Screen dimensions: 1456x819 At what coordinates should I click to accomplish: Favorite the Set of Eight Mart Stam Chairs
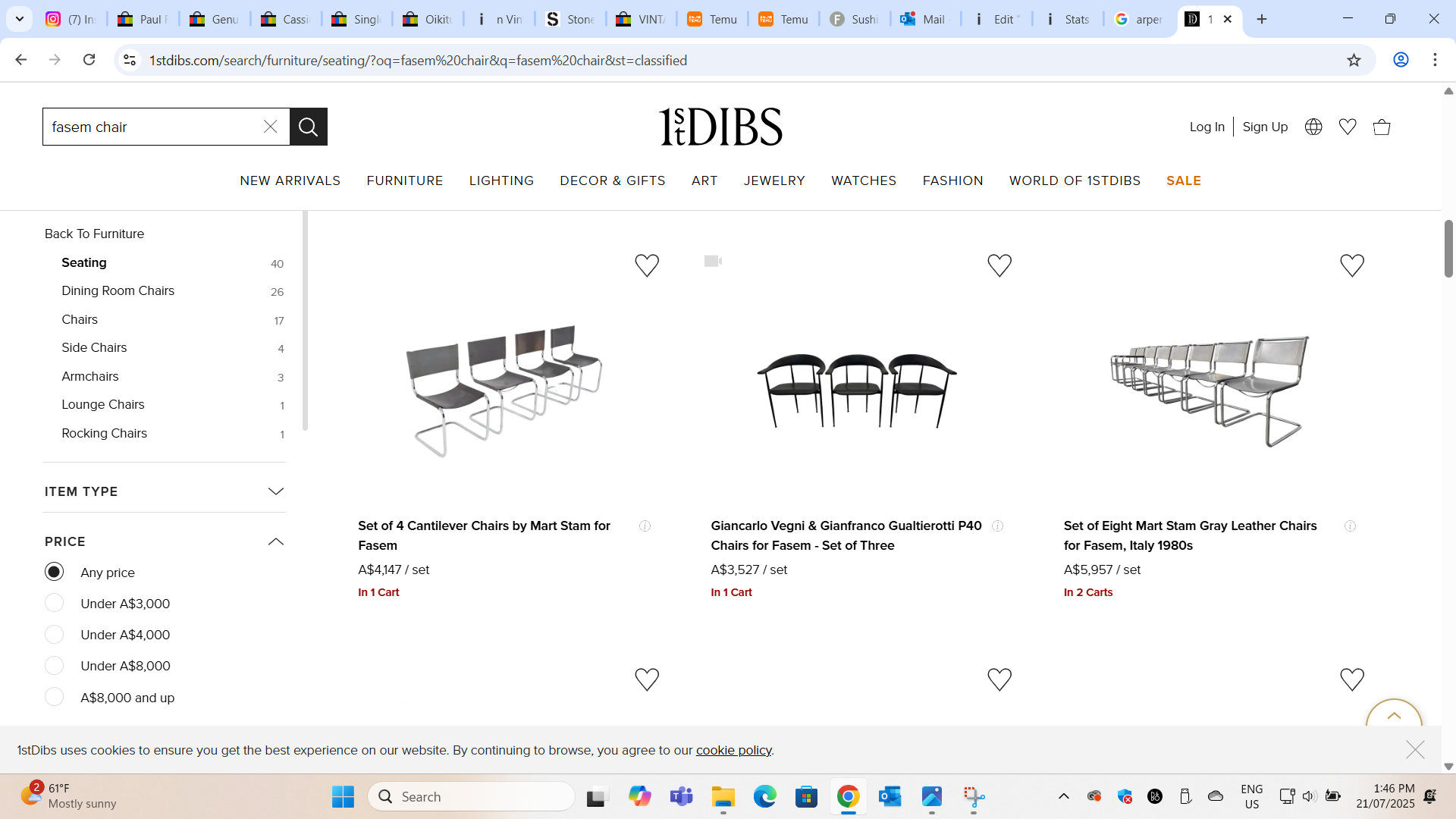(x=1352, y=265)
